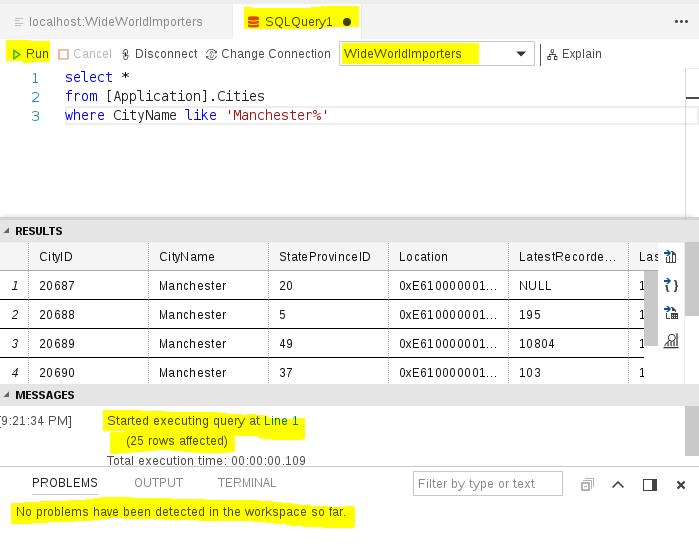The height and width of the screenshot is (558, 699).
Task: Click the Save as Excel results icon
Action: [x=671, y=313]
